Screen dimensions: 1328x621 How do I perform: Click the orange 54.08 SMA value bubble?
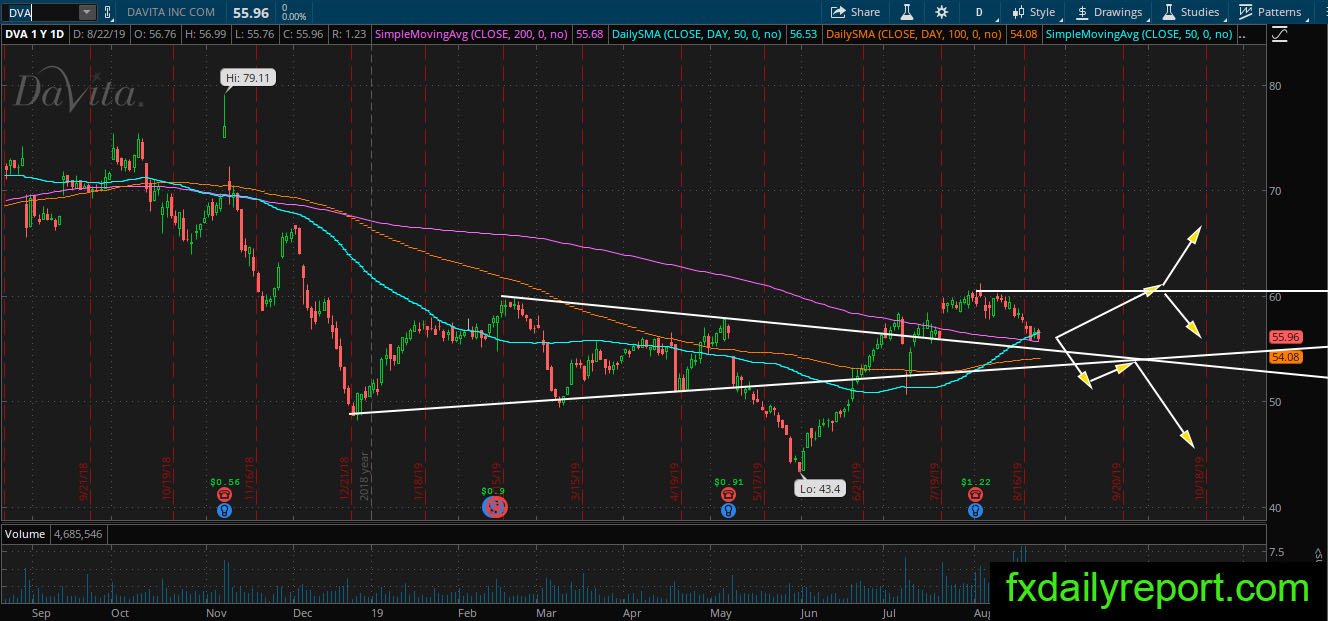[x=1284, y=357]
